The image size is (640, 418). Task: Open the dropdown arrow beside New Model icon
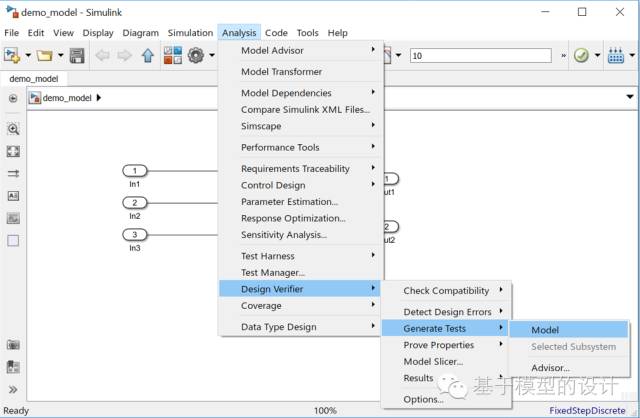point(28,56)
